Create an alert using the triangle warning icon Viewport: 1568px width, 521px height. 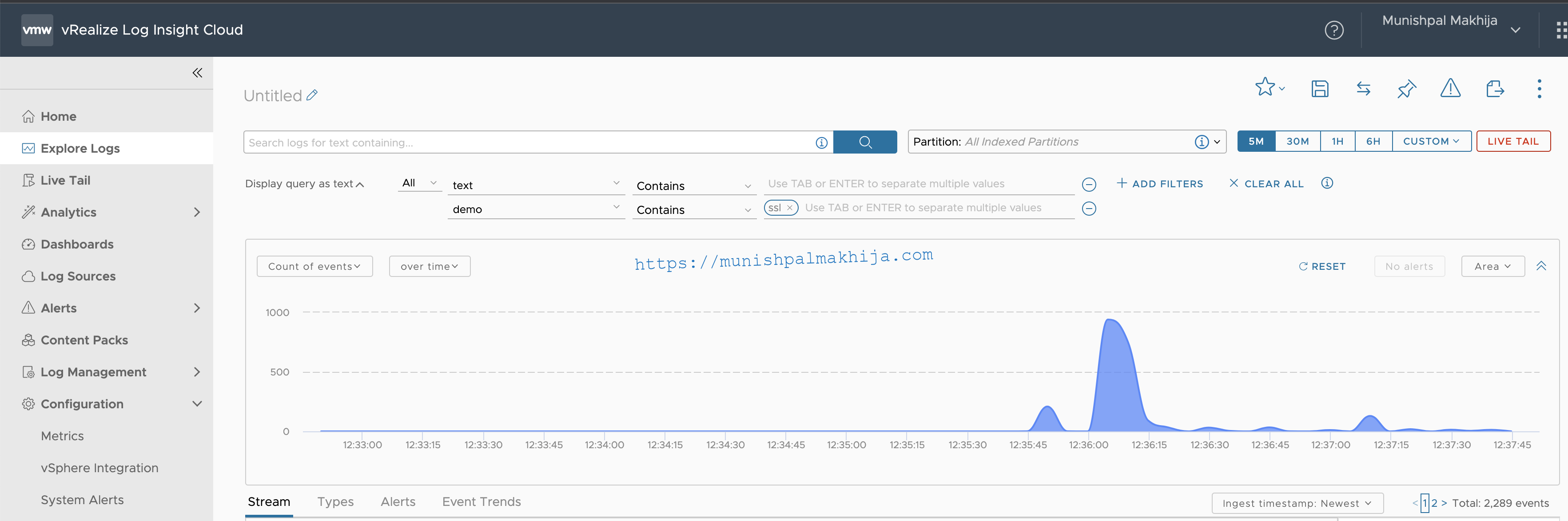[1450, 88]
